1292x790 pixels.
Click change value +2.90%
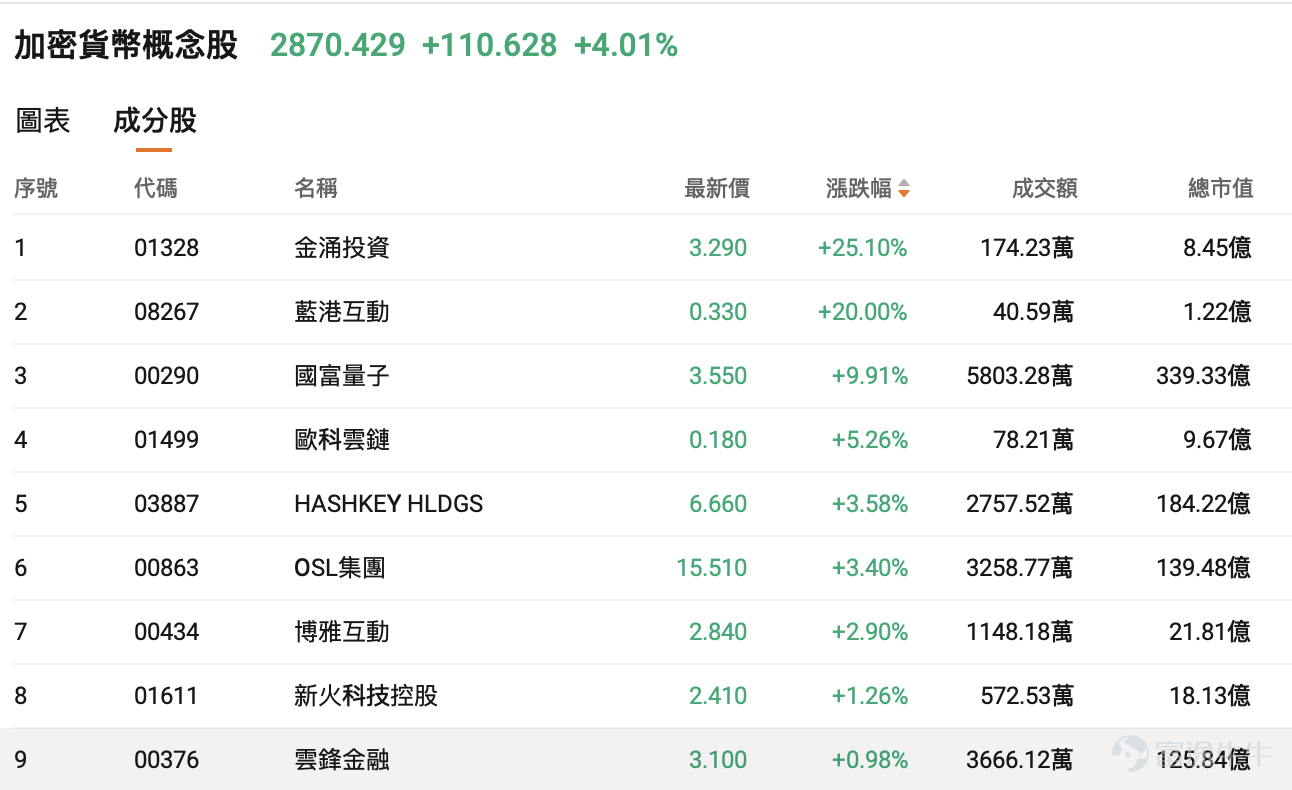[x=870, y=632]
